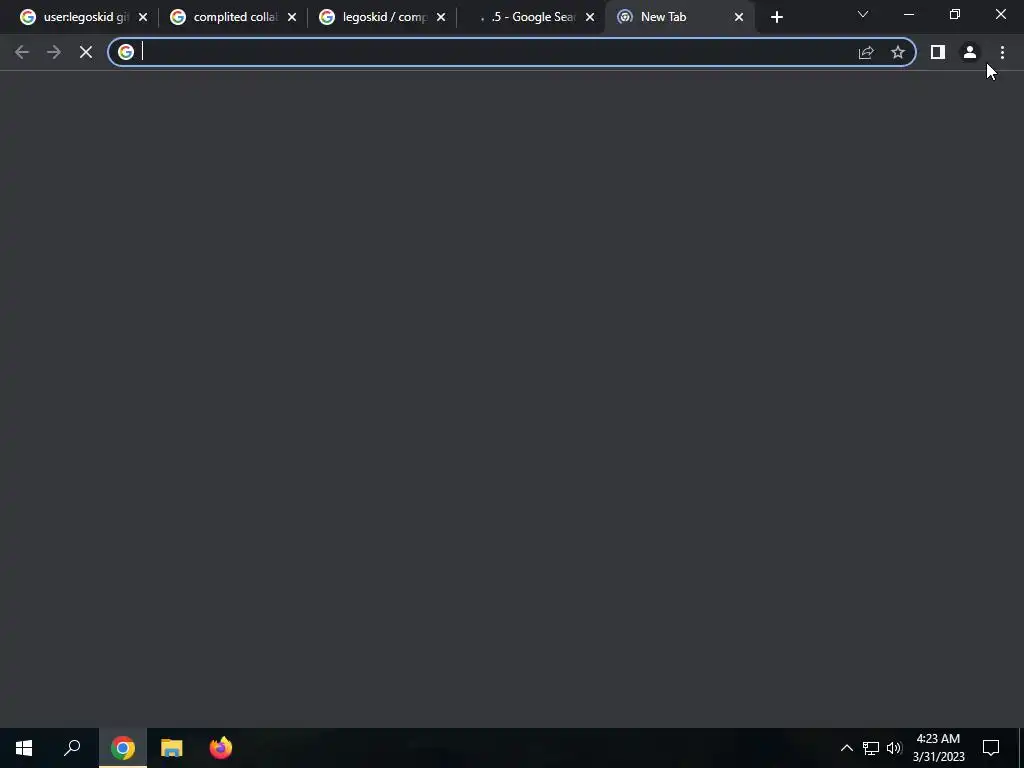This screenshot has height=768, width=1024.
Task: Close the .5 - Google Search tab
Action: [x=590, y=17]
